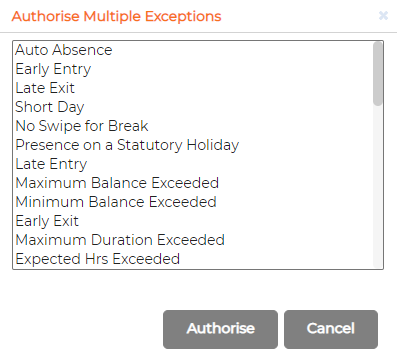This screenshot has width=397, height=364.
Task: Pick Expected Hrs Exceeded from list
Action: click(x=193, y=259)
